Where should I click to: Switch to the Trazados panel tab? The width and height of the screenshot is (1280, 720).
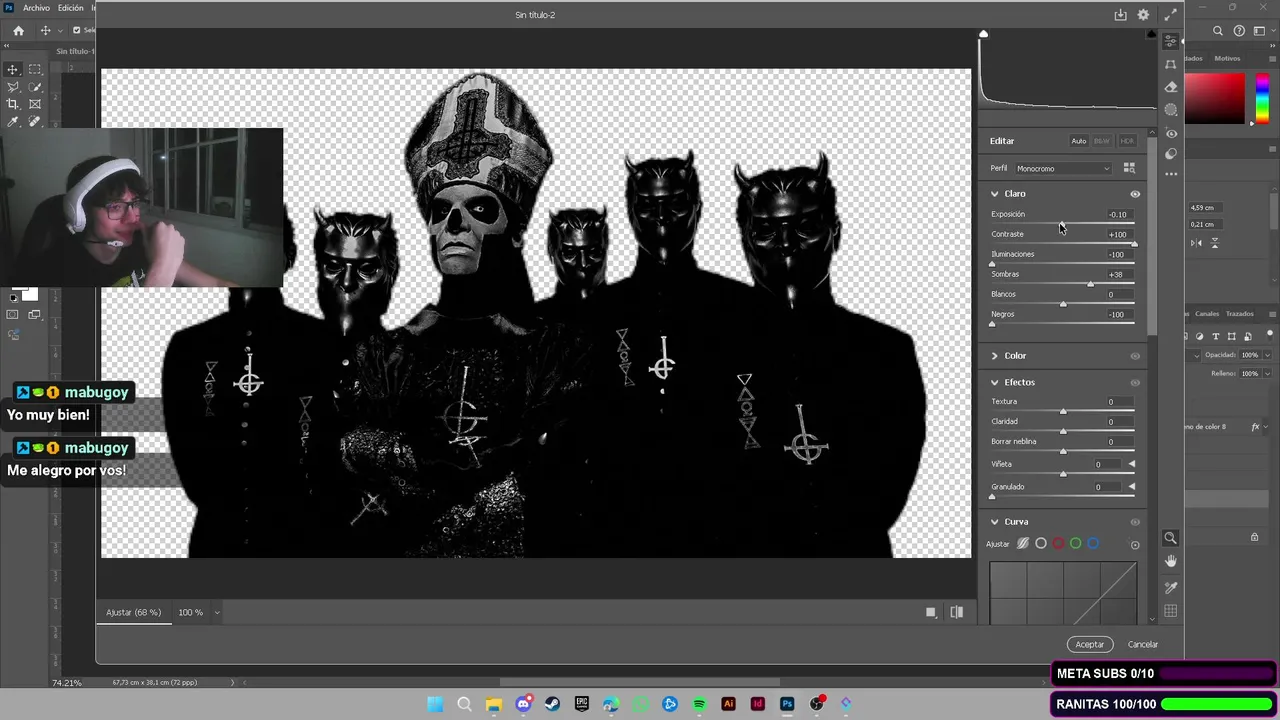tap(1240, 314)
